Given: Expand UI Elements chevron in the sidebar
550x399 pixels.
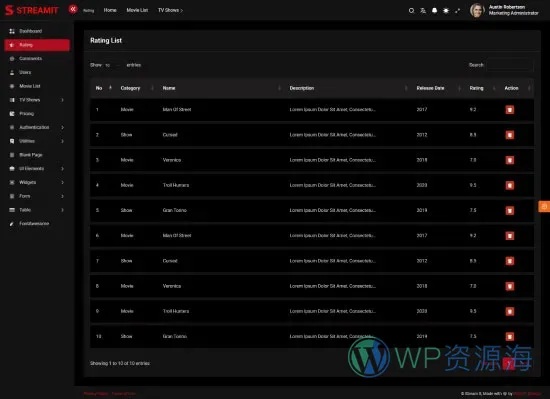Looking at the screenshot, I should (x=62, y=169).
